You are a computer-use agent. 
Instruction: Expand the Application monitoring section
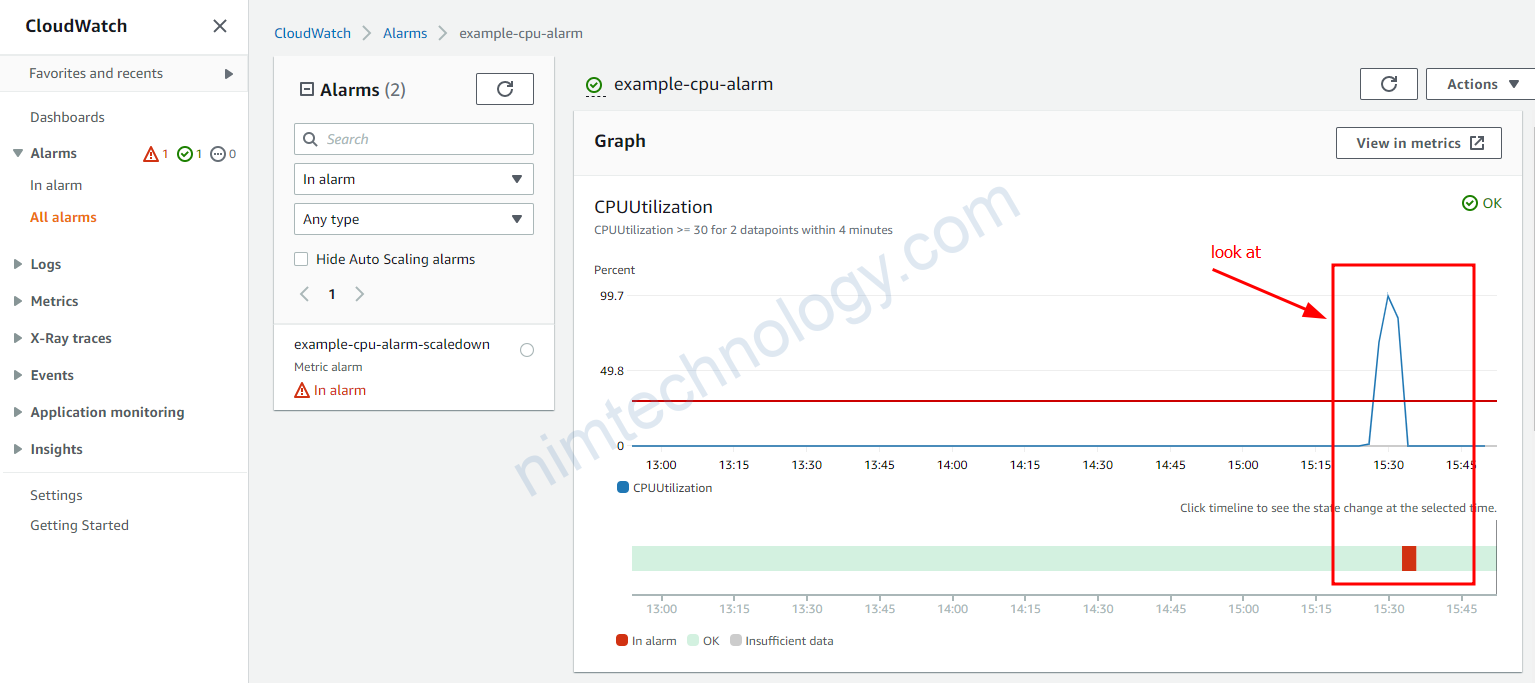point(18,412)
